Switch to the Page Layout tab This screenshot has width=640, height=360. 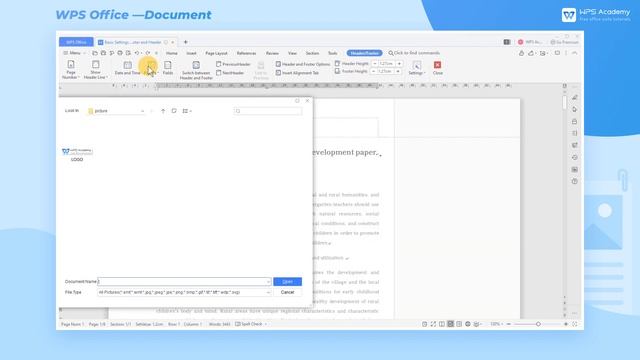click(x=216, y=53)
